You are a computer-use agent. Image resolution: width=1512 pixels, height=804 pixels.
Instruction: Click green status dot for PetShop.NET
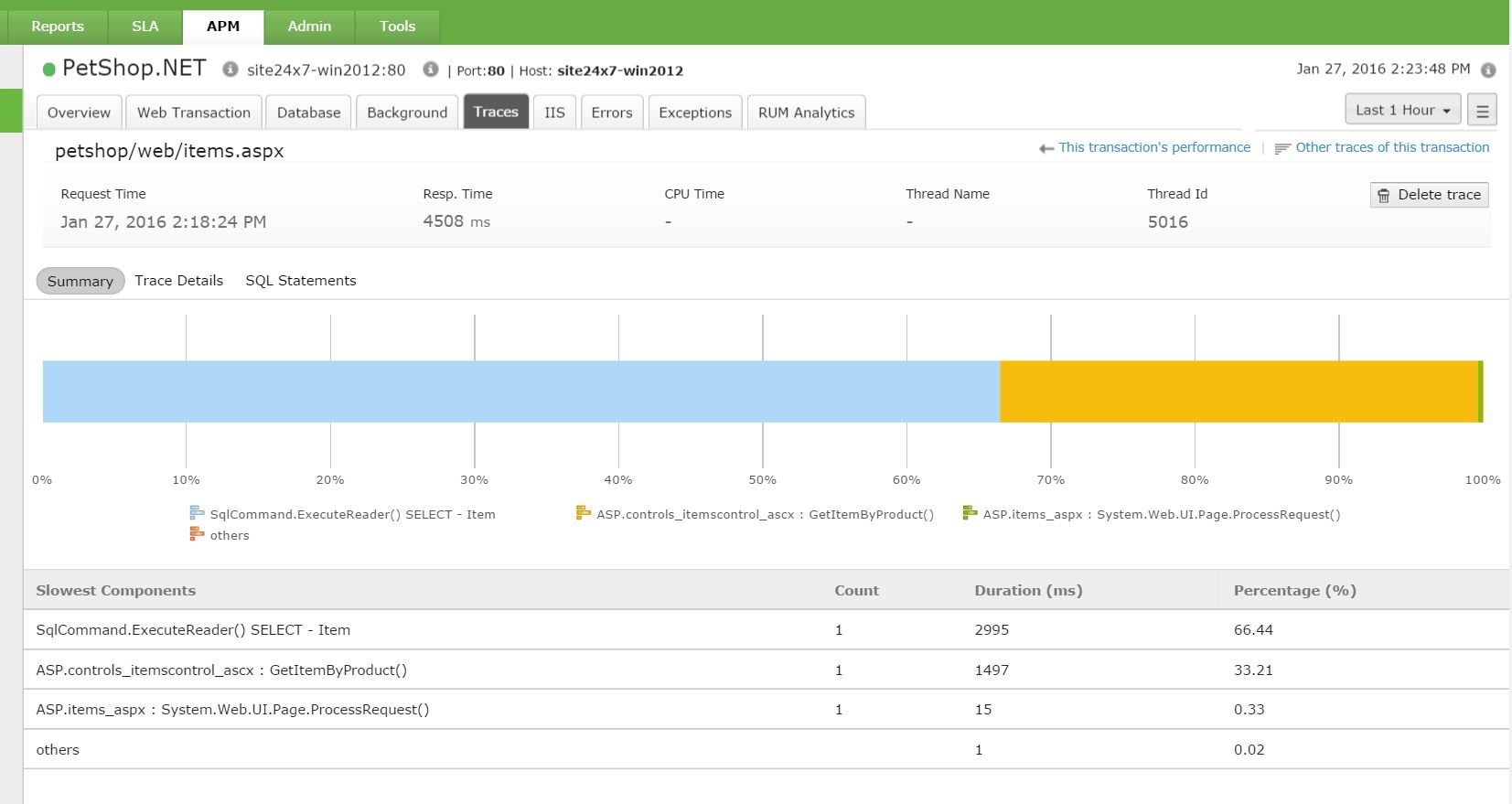click(49, 70)
